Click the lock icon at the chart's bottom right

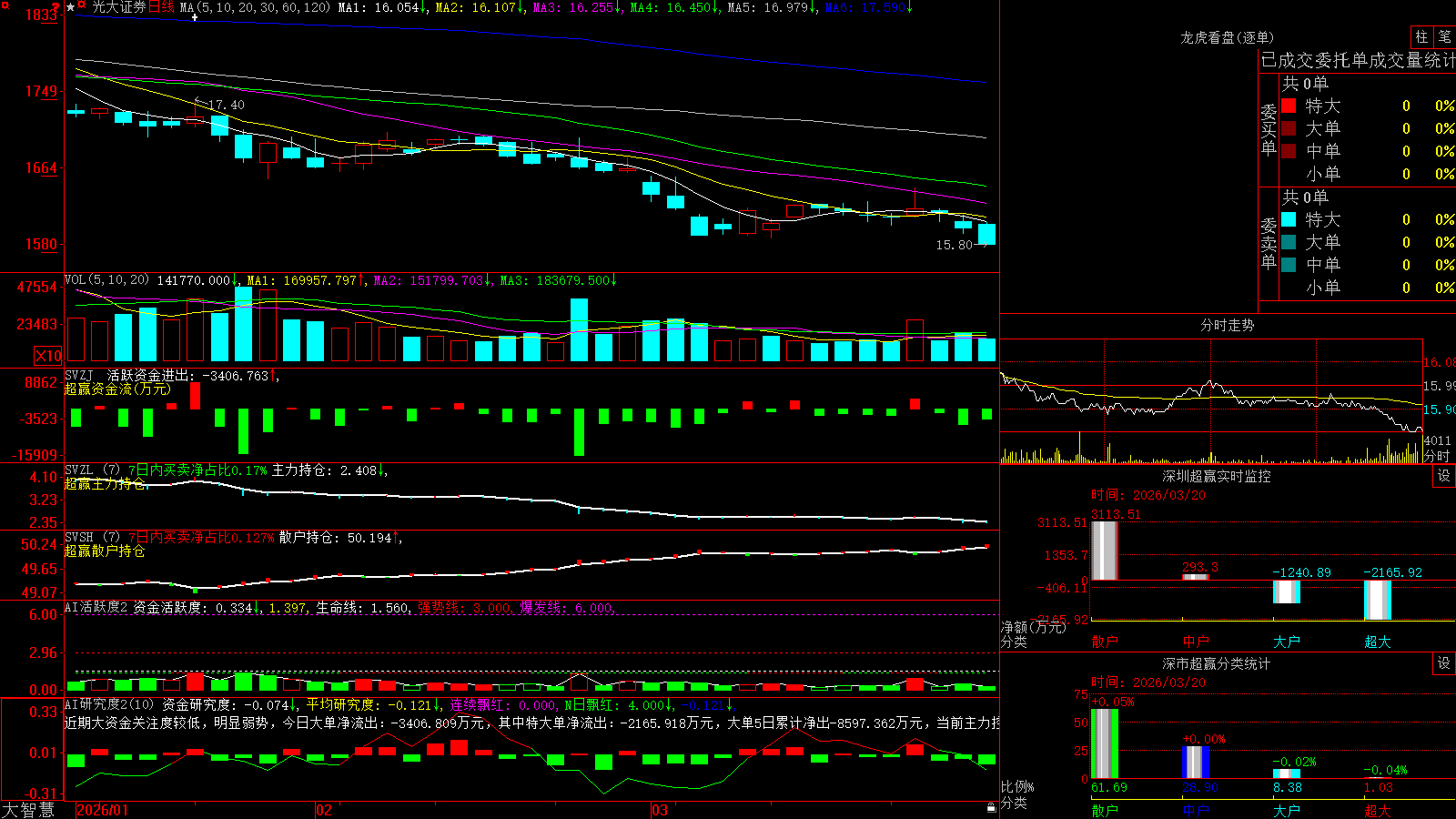pyautogui.click(x=991, y=807)
